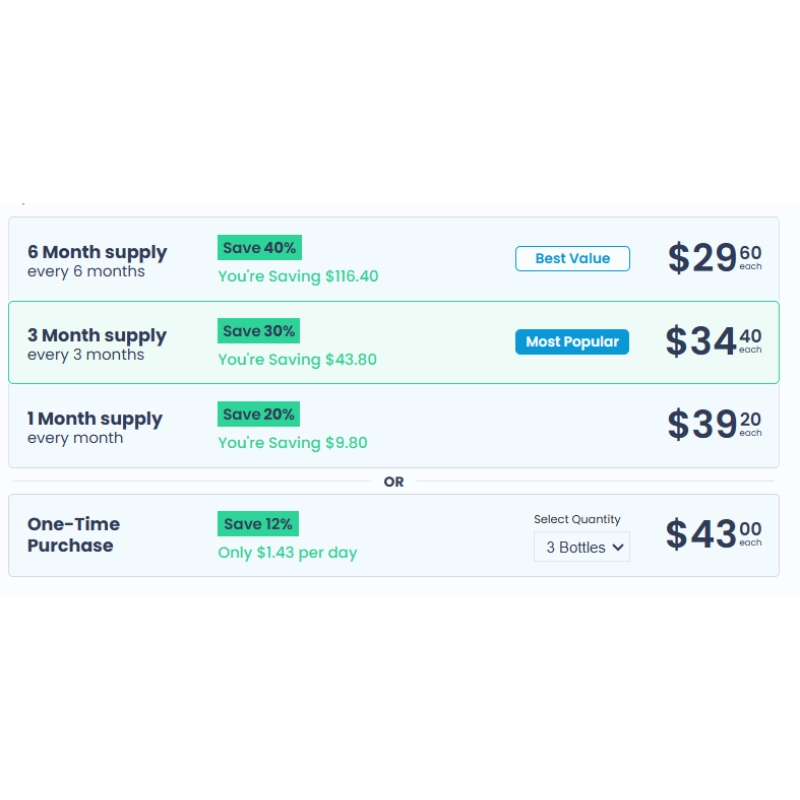Choose the 3 Month supply option

point(393,342)
